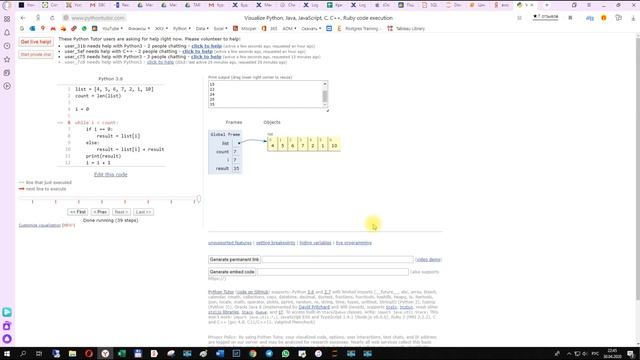
Task: Switch to the Log tab right of Che
Action: coord(311,5)
